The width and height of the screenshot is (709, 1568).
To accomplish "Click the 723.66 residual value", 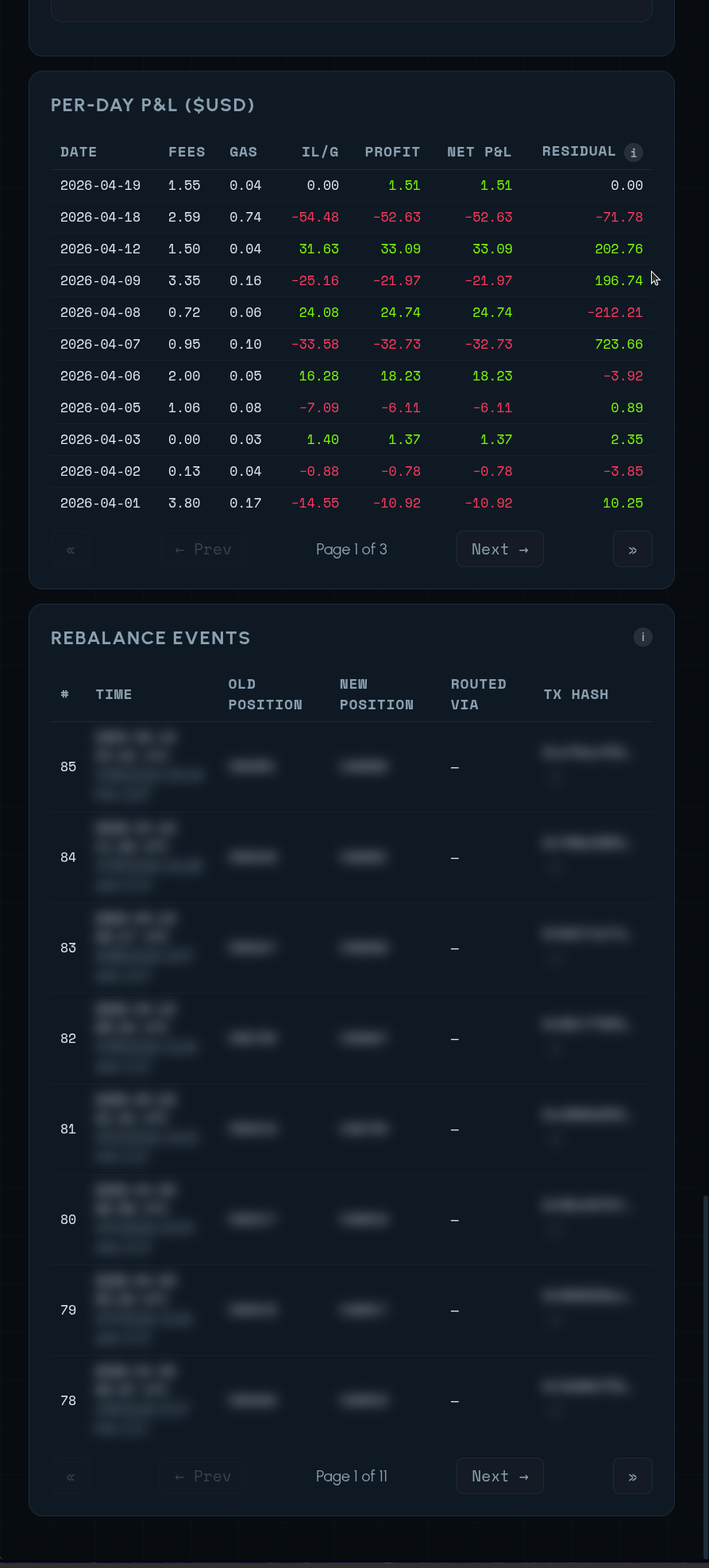I will pos(618,344).
